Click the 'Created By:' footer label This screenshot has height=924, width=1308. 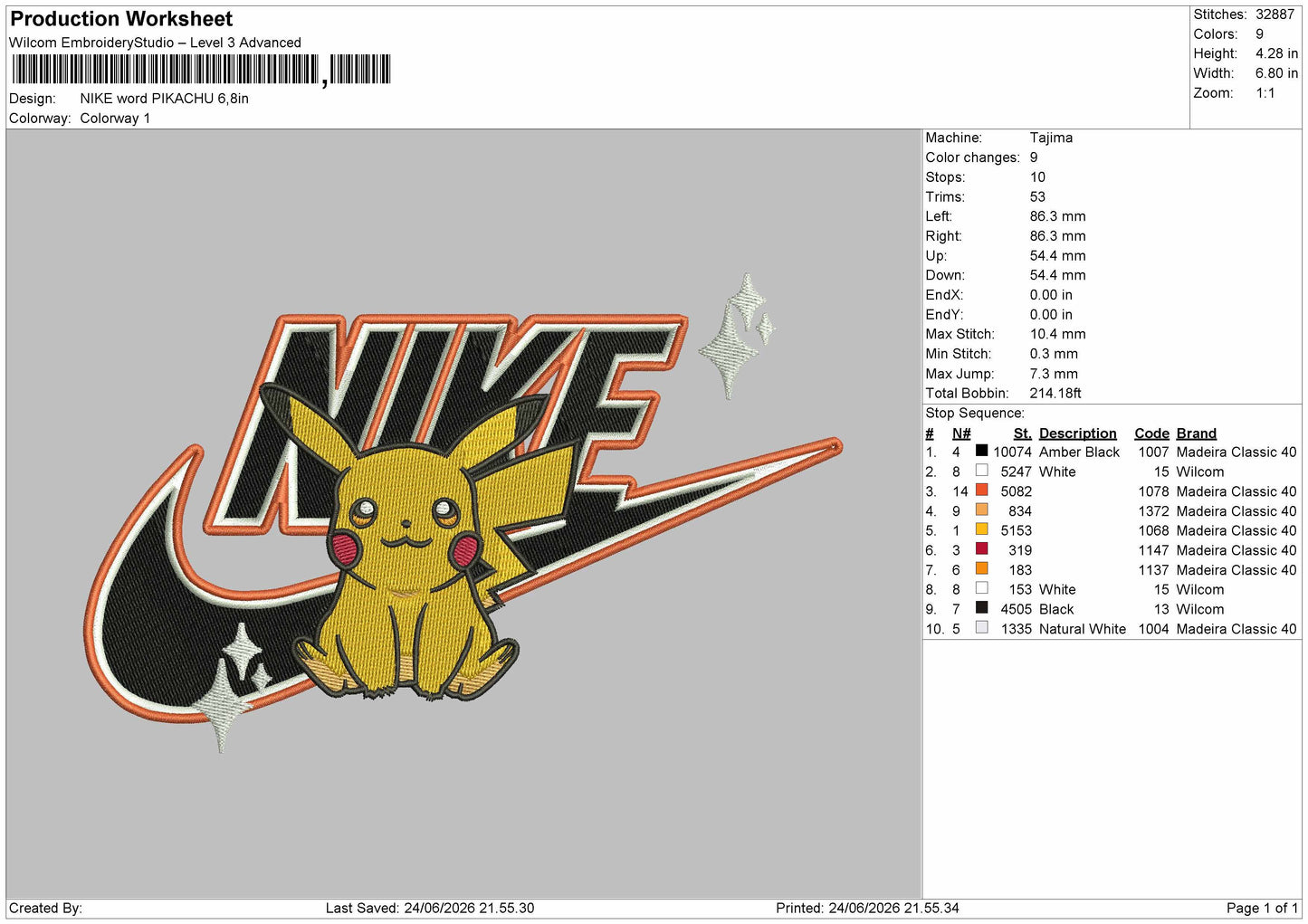(45, 909)
